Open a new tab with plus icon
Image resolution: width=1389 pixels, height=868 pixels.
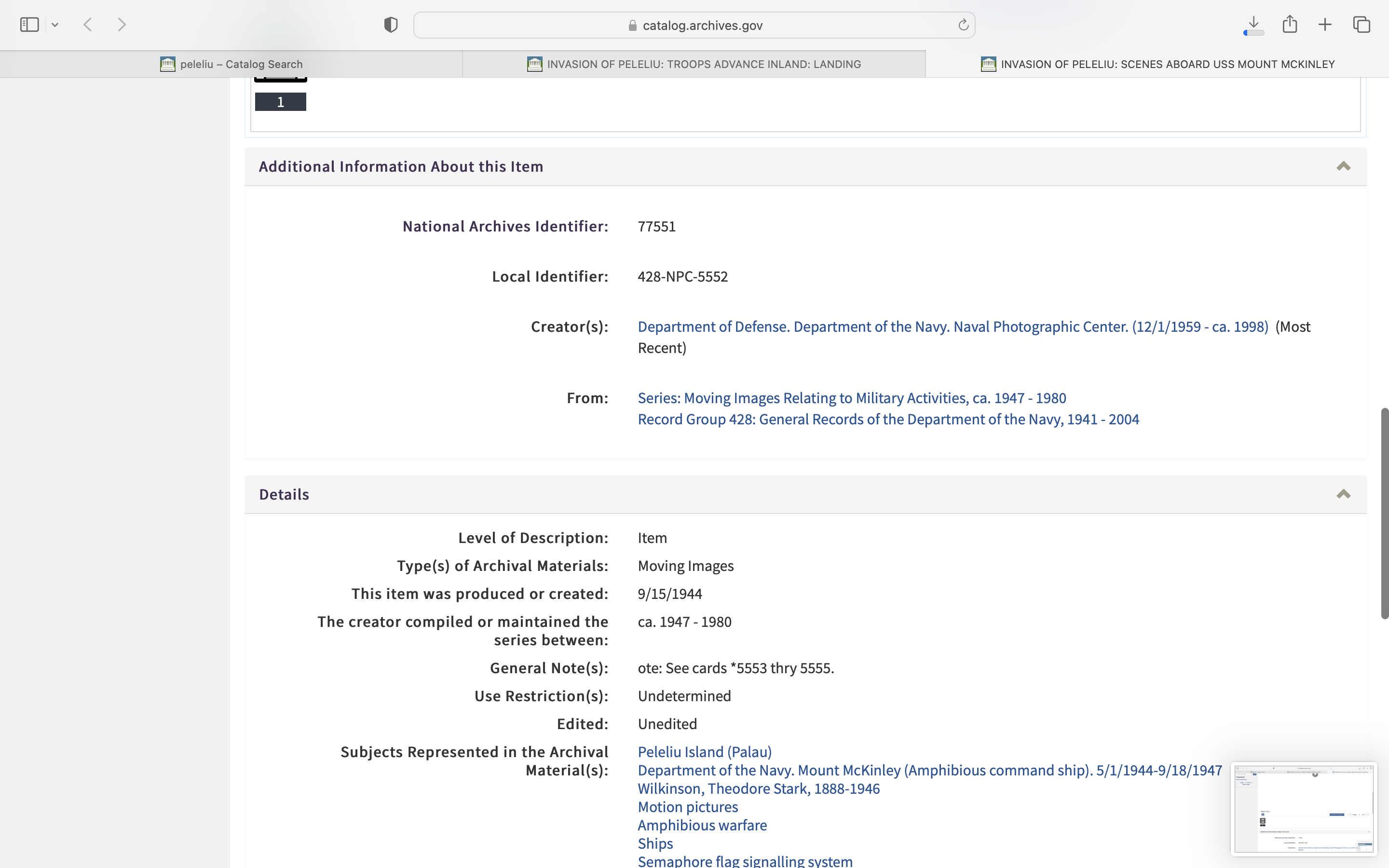[x=1325, y=25]
